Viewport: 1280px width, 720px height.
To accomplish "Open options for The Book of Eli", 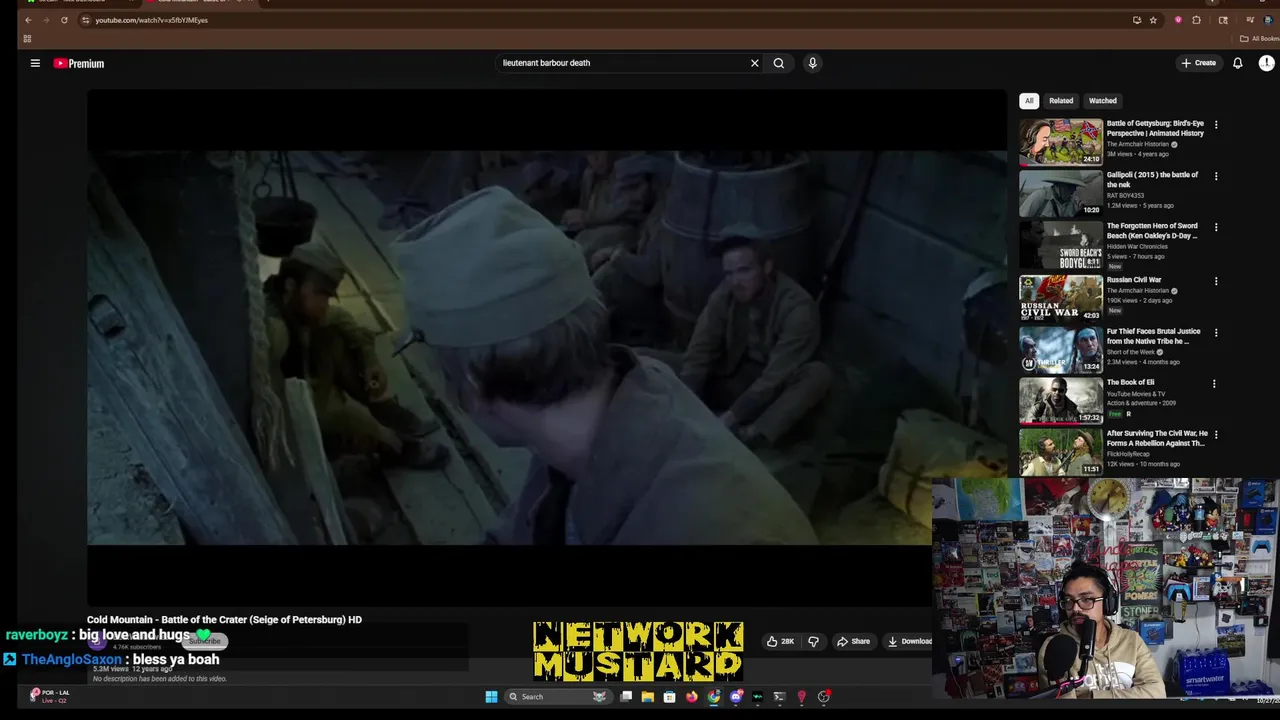I will 1214,383.
